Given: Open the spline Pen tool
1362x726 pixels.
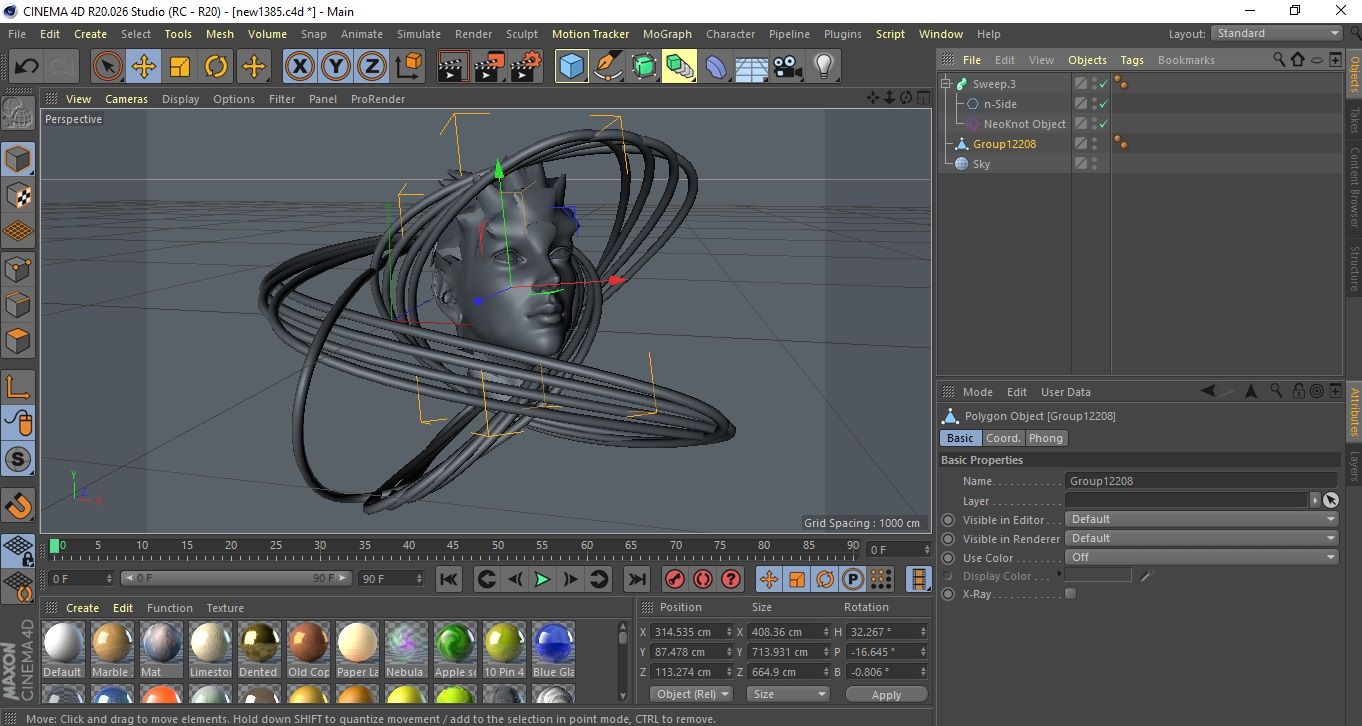Looking at the screenshot, I should (608, 67).
